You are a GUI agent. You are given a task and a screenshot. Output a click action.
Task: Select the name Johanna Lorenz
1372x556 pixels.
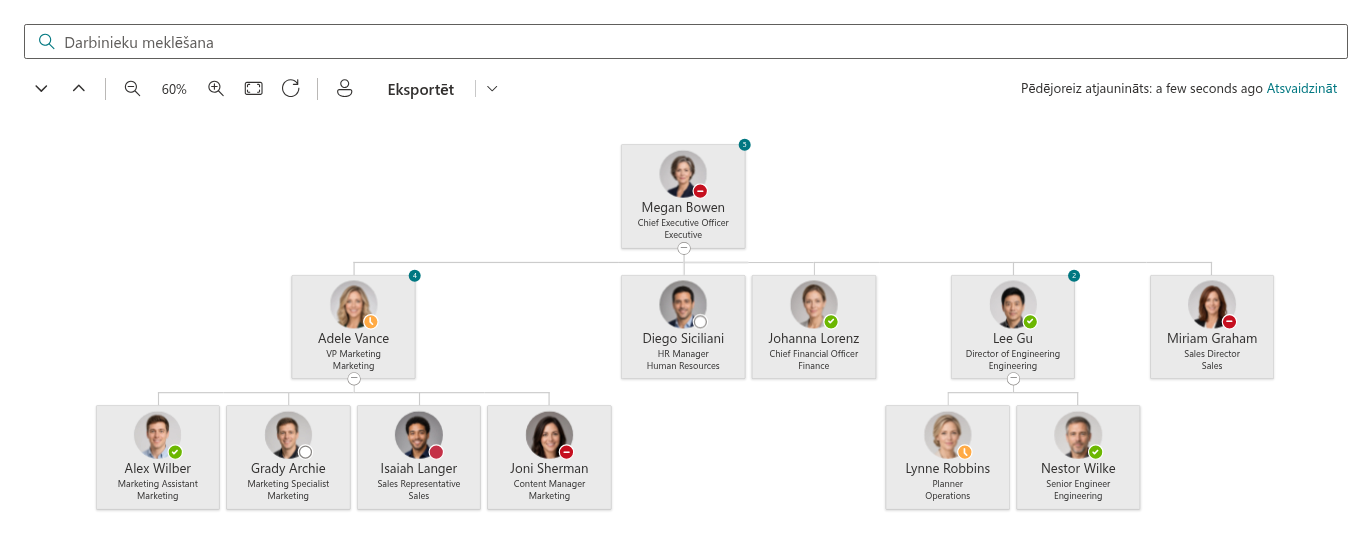814,338
